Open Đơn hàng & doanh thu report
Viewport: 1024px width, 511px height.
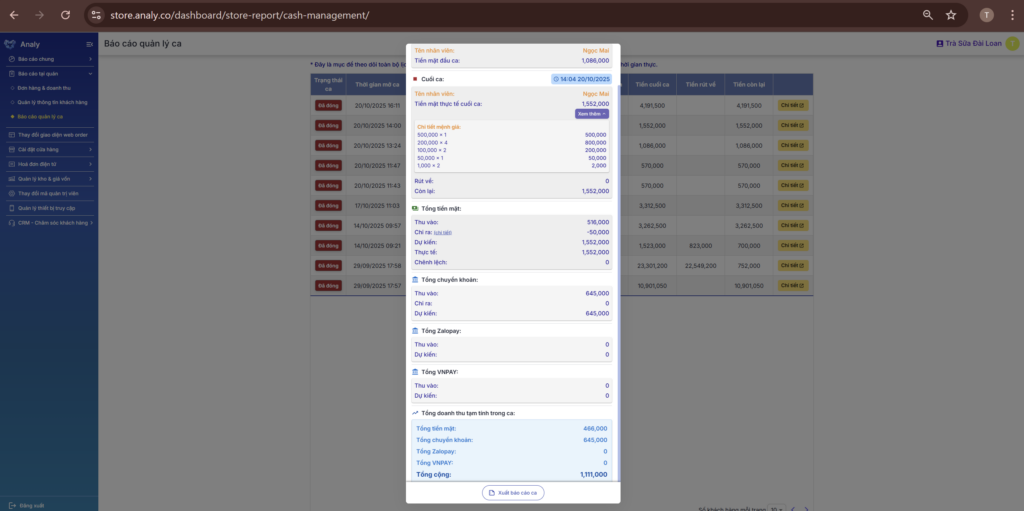[x=44, y=88]
